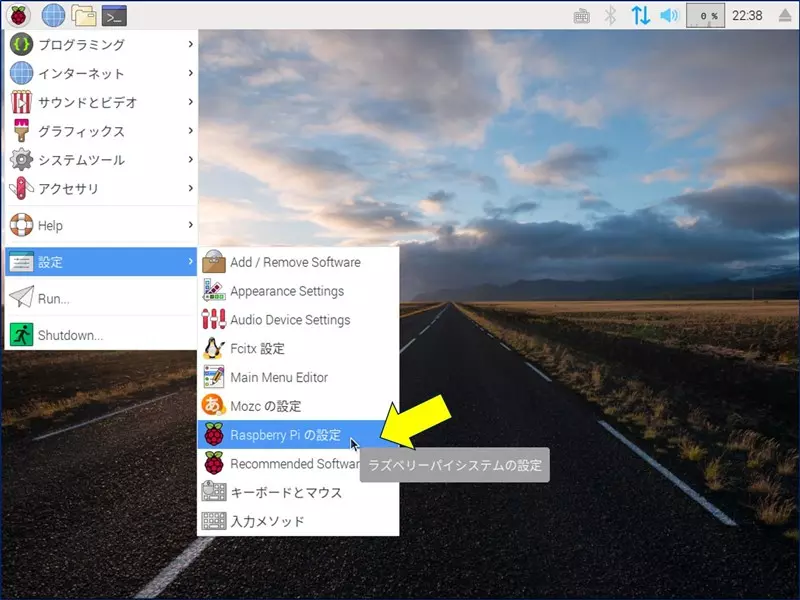Screen dimensions: 800x600
Task: Click the Help lifebuoy icon
Action: click(21, 225)
